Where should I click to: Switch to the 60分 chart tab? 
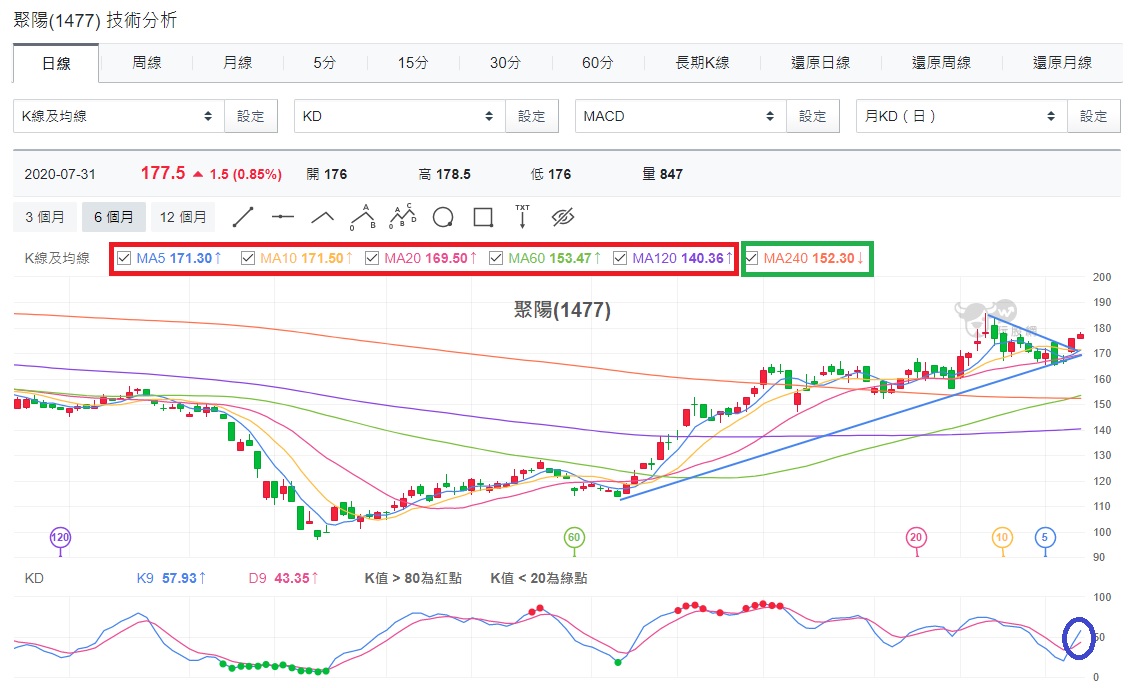tap(597, 63)
